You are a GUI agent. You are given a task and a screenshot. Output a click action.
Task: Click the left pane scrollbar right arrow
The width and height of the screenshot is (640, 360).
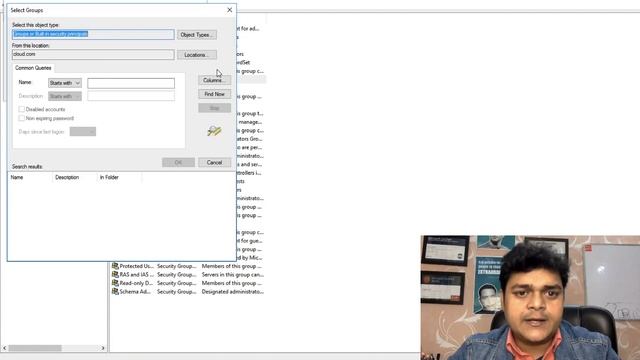[103, 348]
